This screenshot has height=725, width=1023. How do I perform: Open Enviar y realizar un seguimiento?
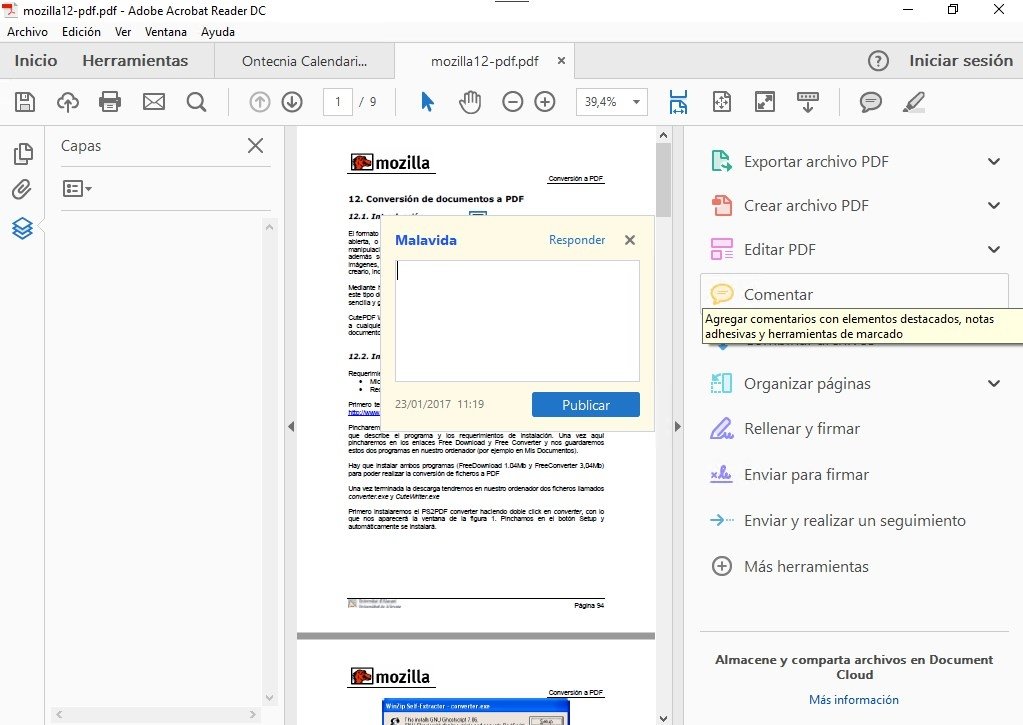(x=855, y=520)
